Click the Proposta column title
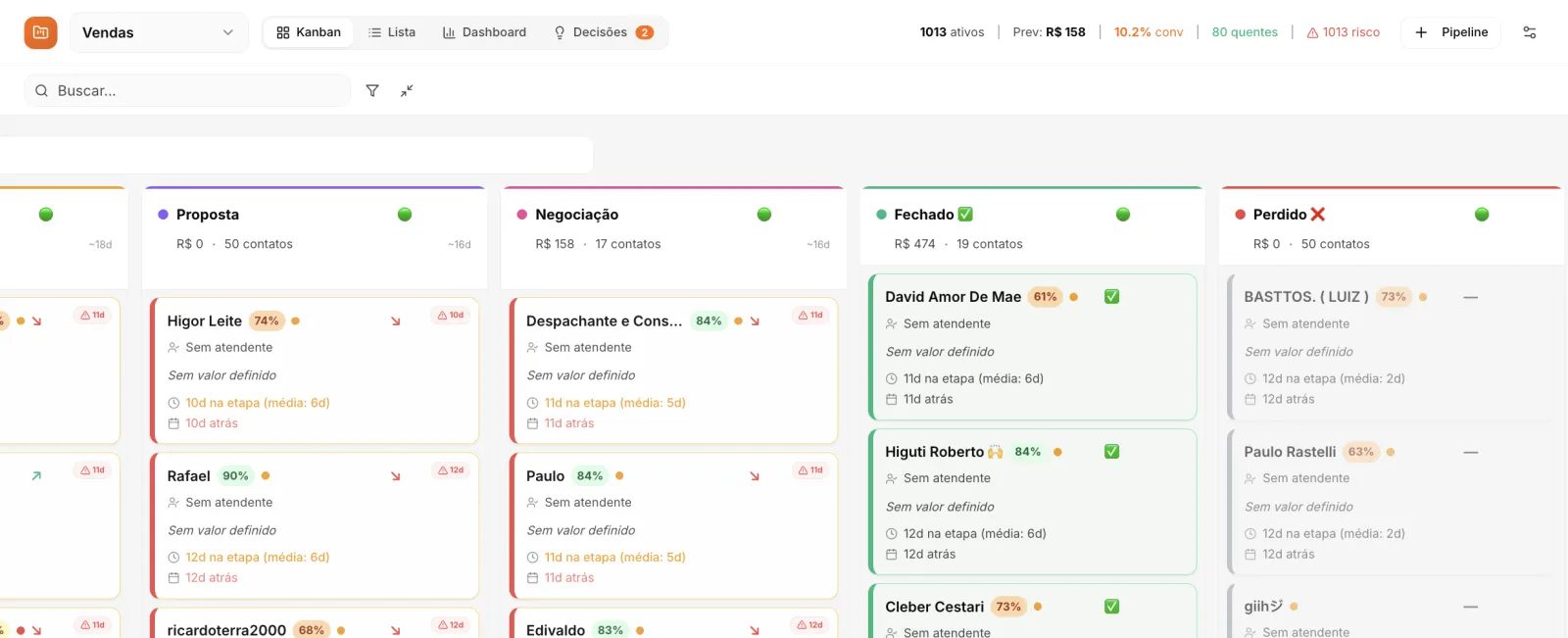 (x=208, y=215)
